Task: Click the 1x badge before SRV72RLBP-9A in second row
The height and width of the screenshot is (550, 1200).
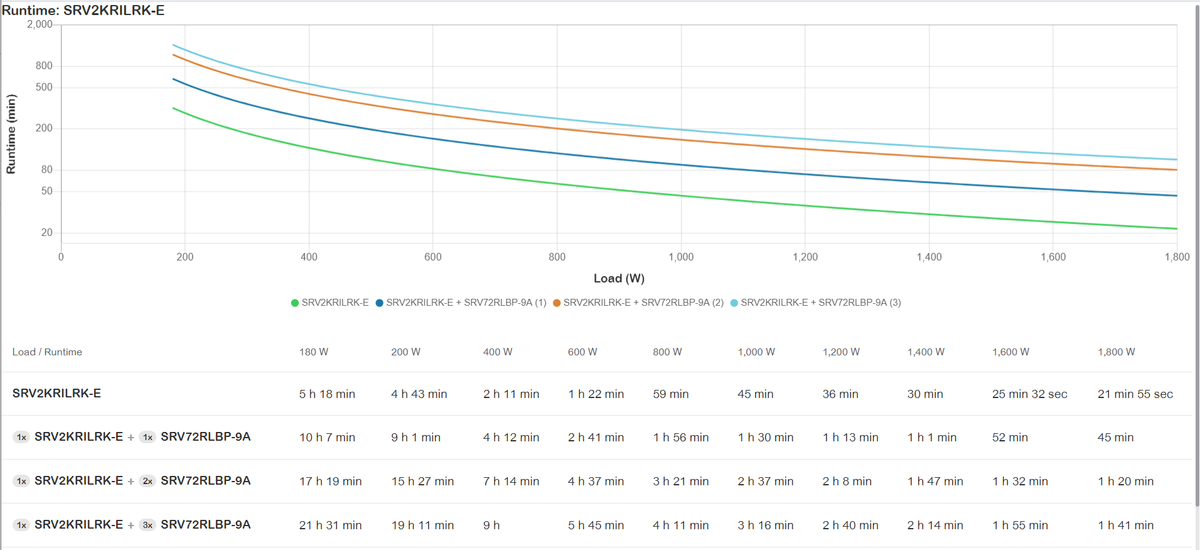Action: pyautogui.click(x=146, y=437)
